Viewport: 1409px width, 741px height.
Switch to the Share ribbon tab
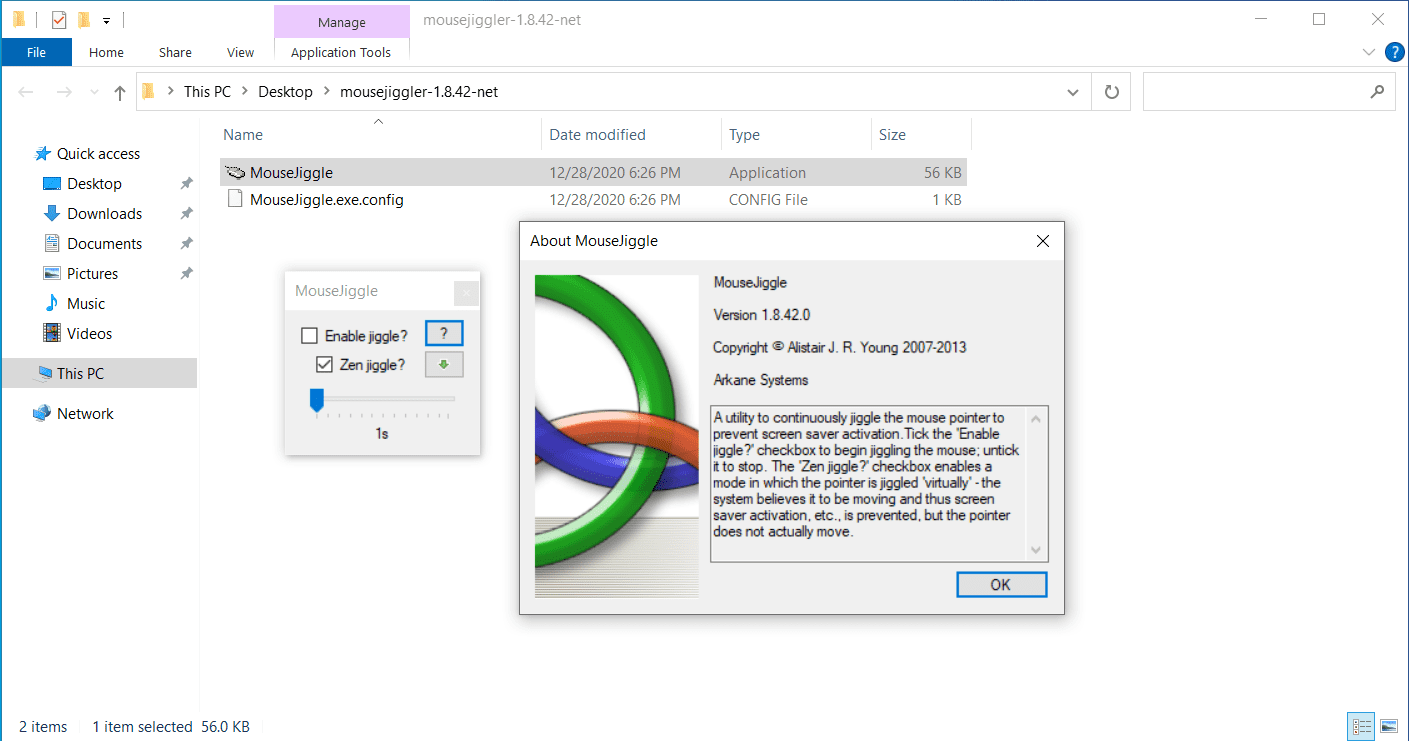click(175, 53)
